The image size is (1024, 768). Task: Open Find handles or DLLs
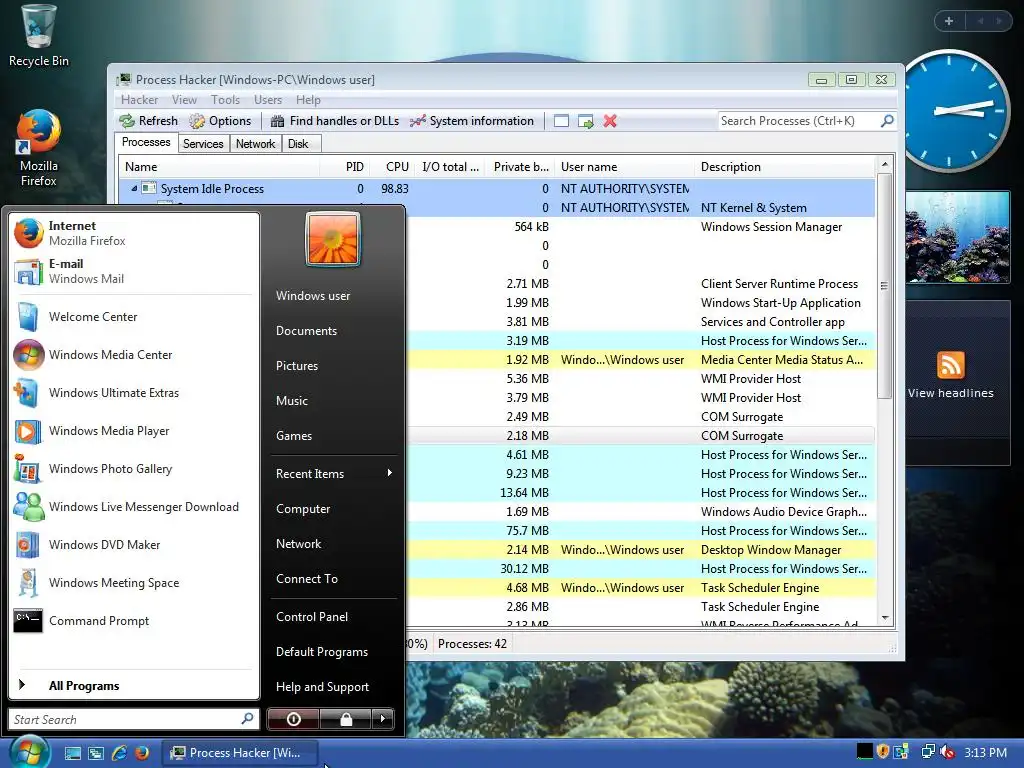[334, 121]
